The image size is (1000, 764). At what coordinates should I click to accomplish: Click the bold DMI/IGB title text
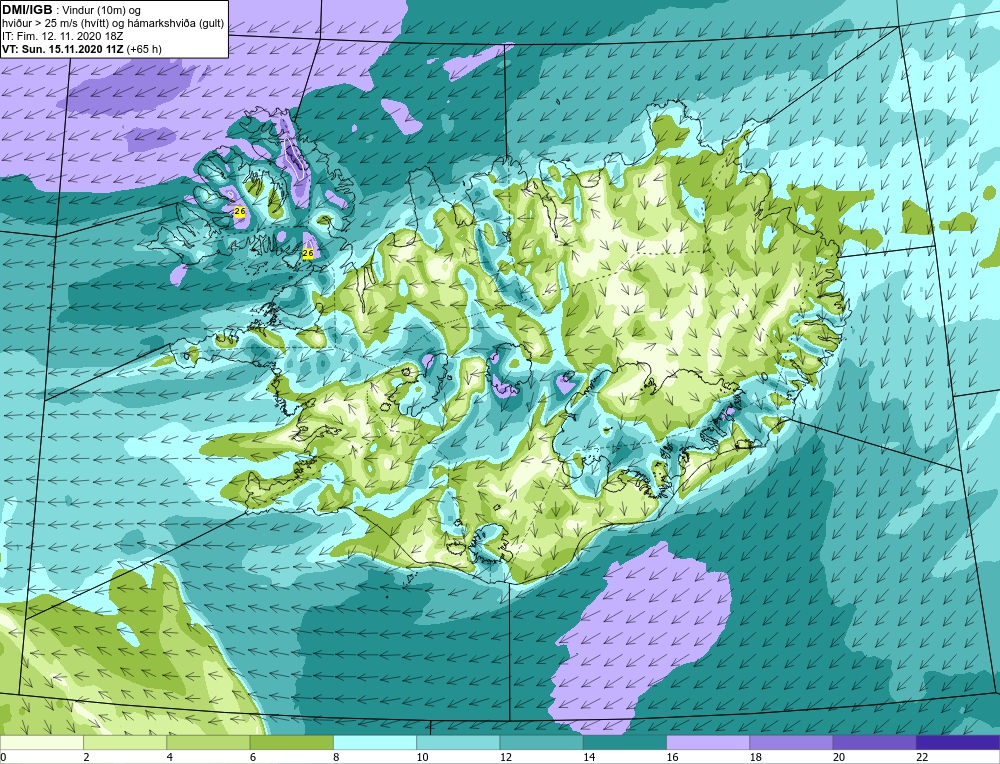[x=27, y=10]
